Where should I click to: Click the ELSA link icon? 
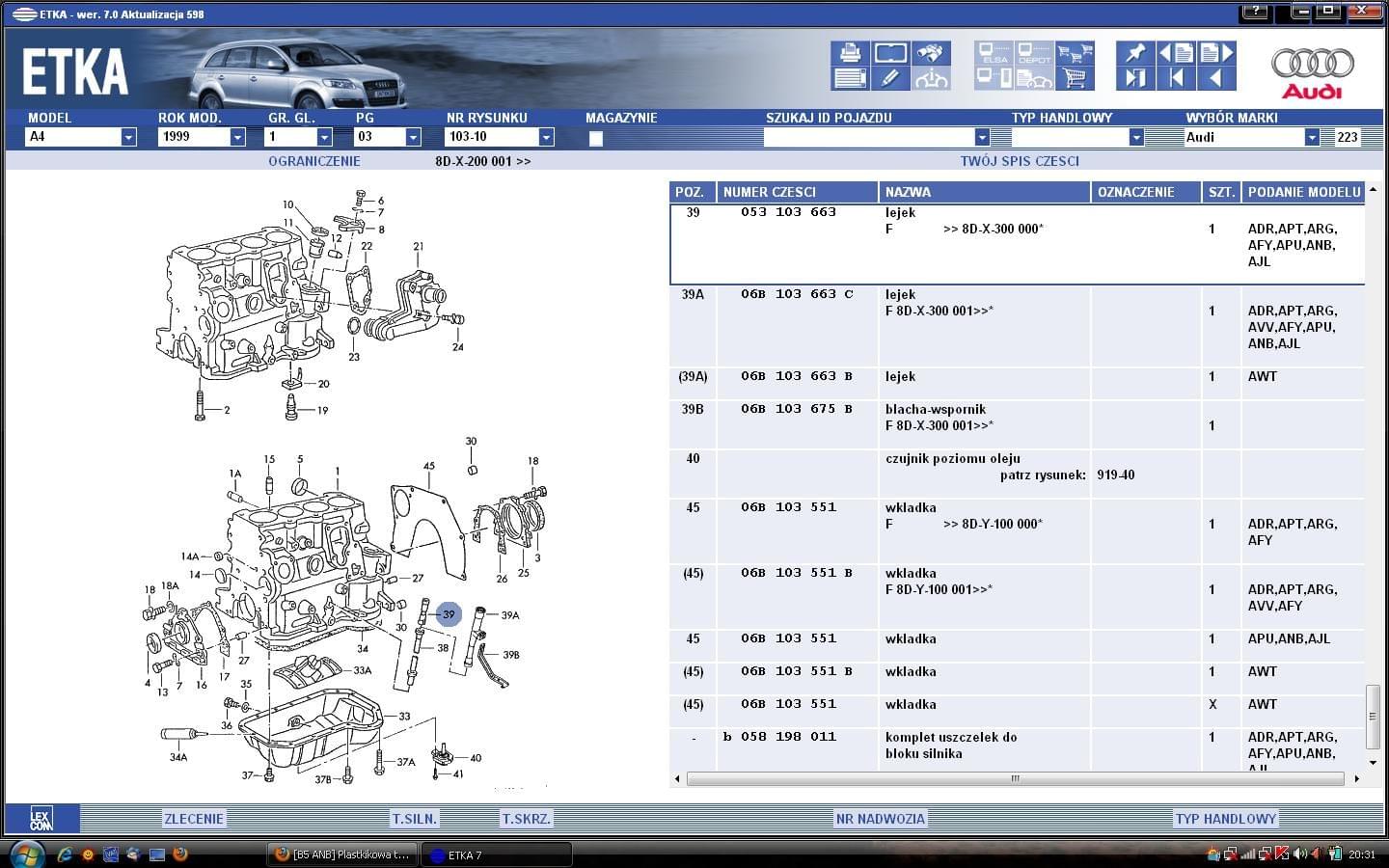994,53
